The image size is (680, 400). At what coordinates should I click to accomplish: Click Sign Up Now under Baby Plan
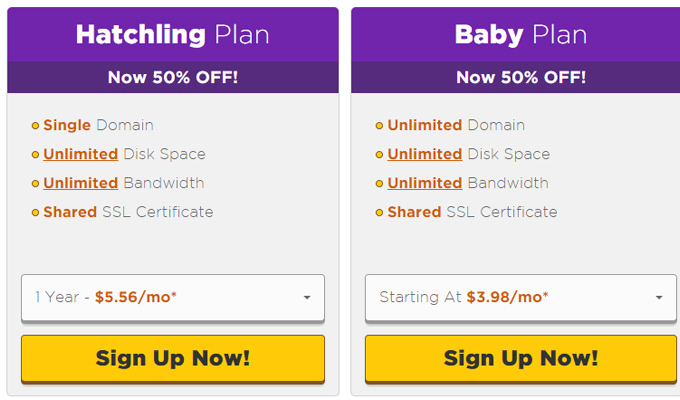click(520, 358)
